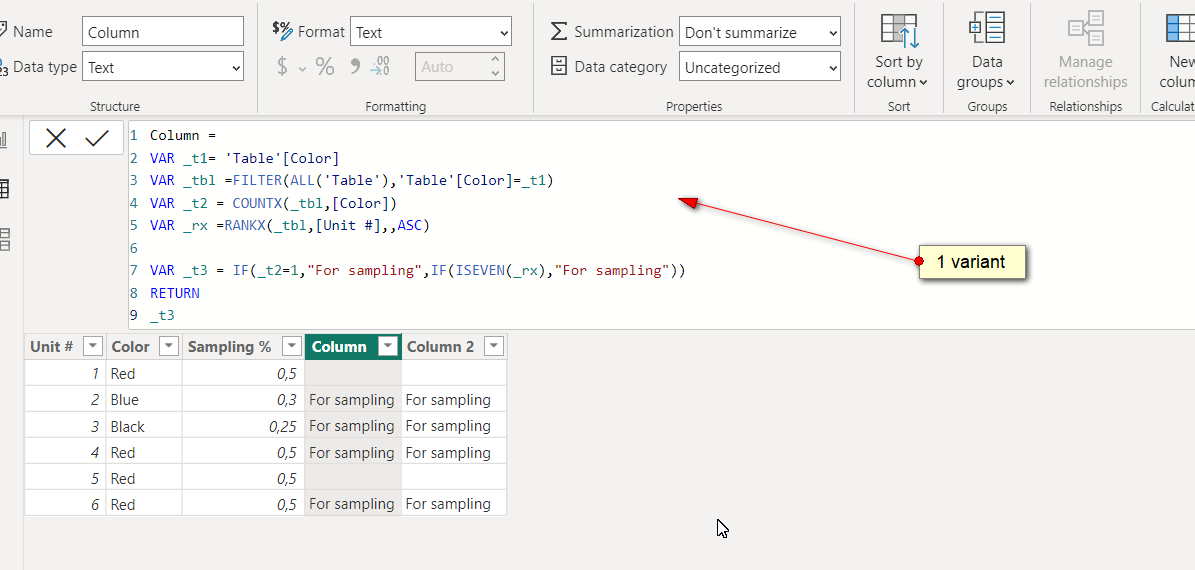Click the currency format dollar icon

click(x=283, y=67)
